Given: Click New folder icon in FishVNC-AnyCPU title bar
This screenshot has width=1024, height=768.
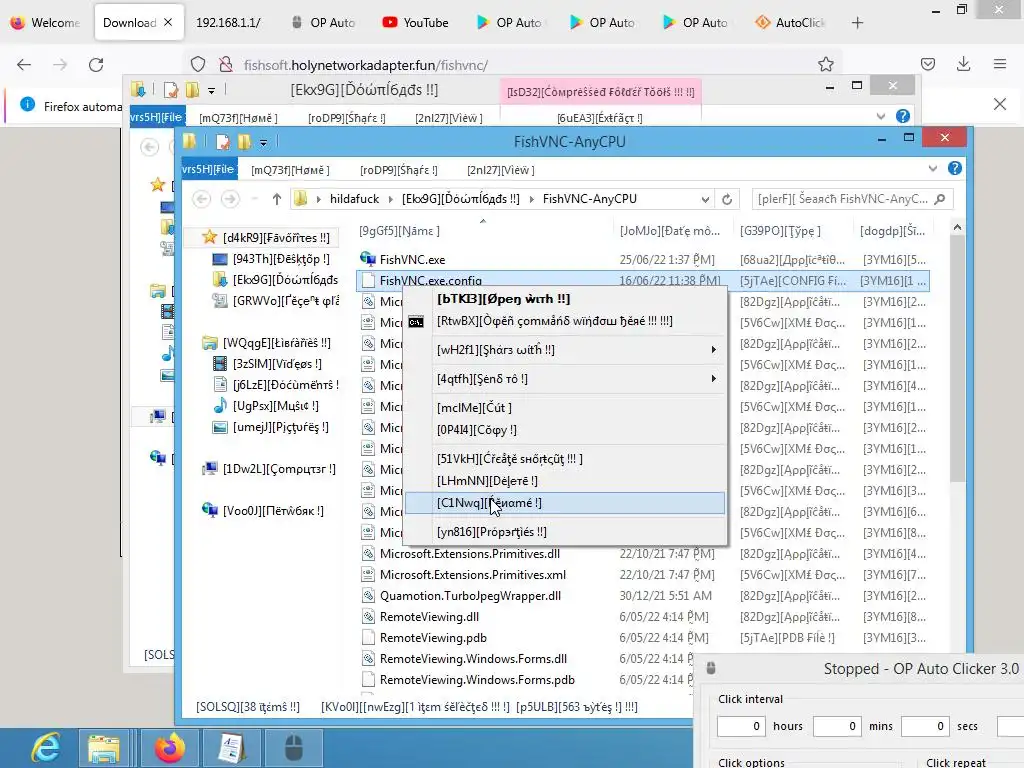Looking at the screenshot, I should pyautogui.click(x=244, y=142).
